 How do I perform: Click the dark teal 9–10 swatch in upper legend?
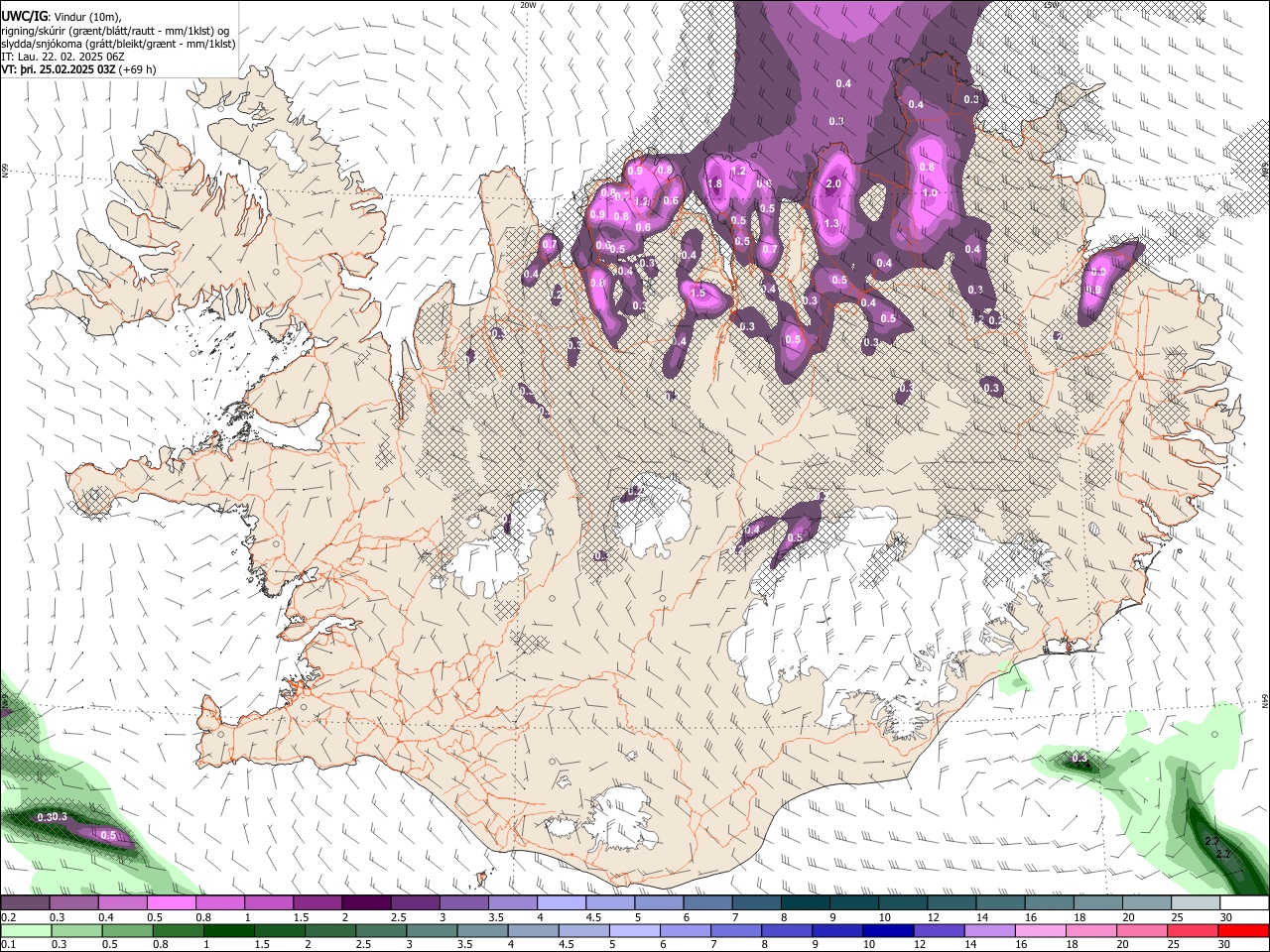point(854,903)
